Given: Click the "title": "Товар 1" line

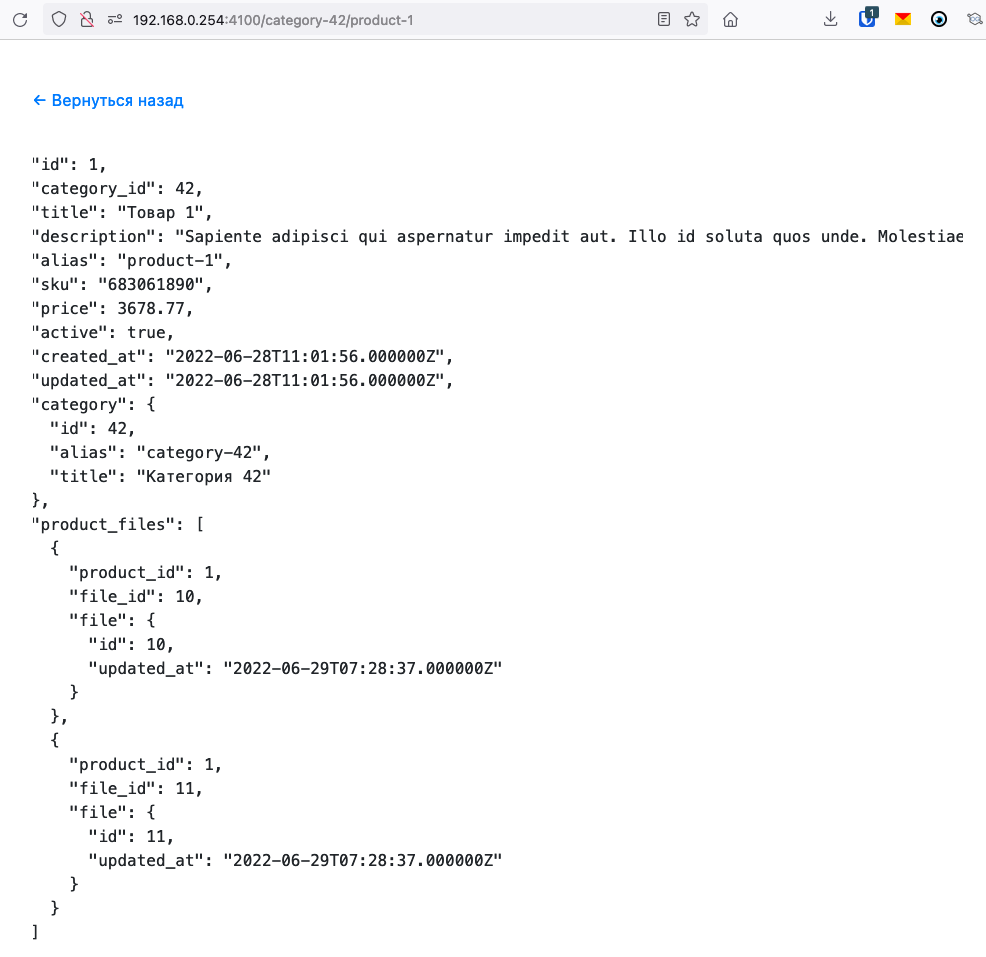Looking at the screenshot, I should (x=122, y=213).
